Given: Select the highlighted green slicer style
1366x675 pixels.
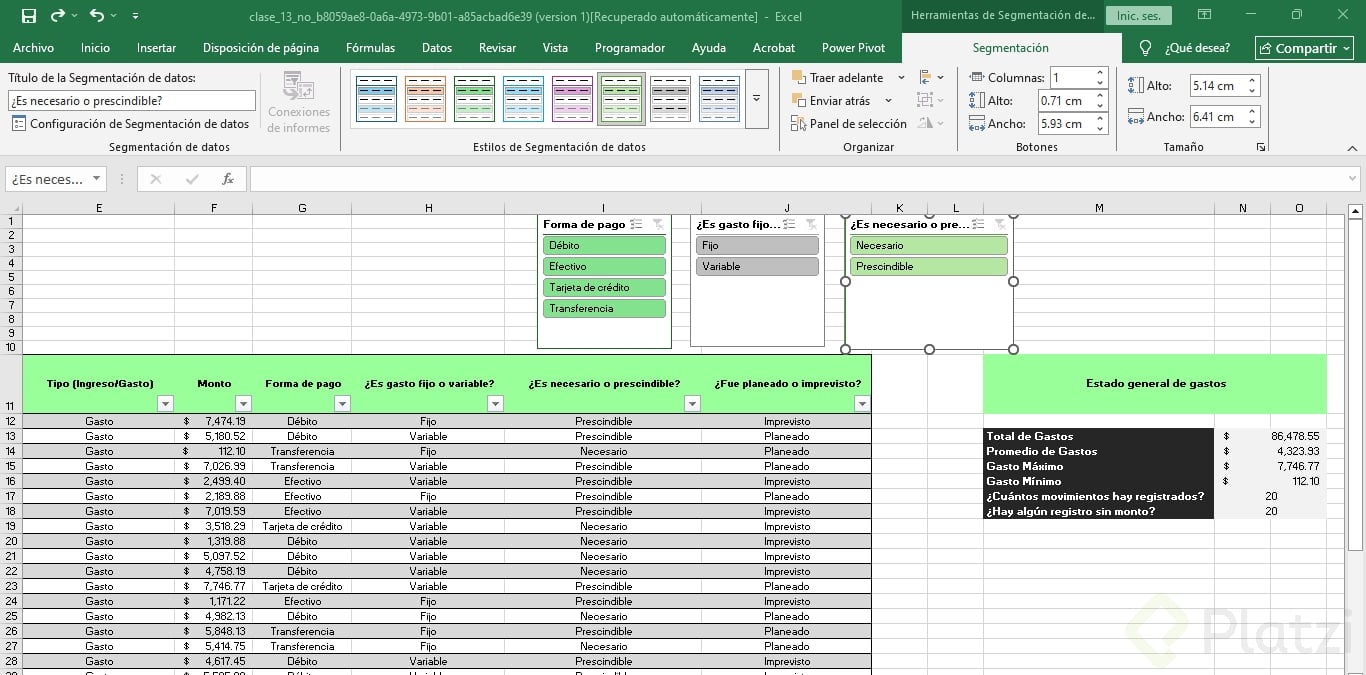Looking at the screenshot, I should (x=621, y=99).
